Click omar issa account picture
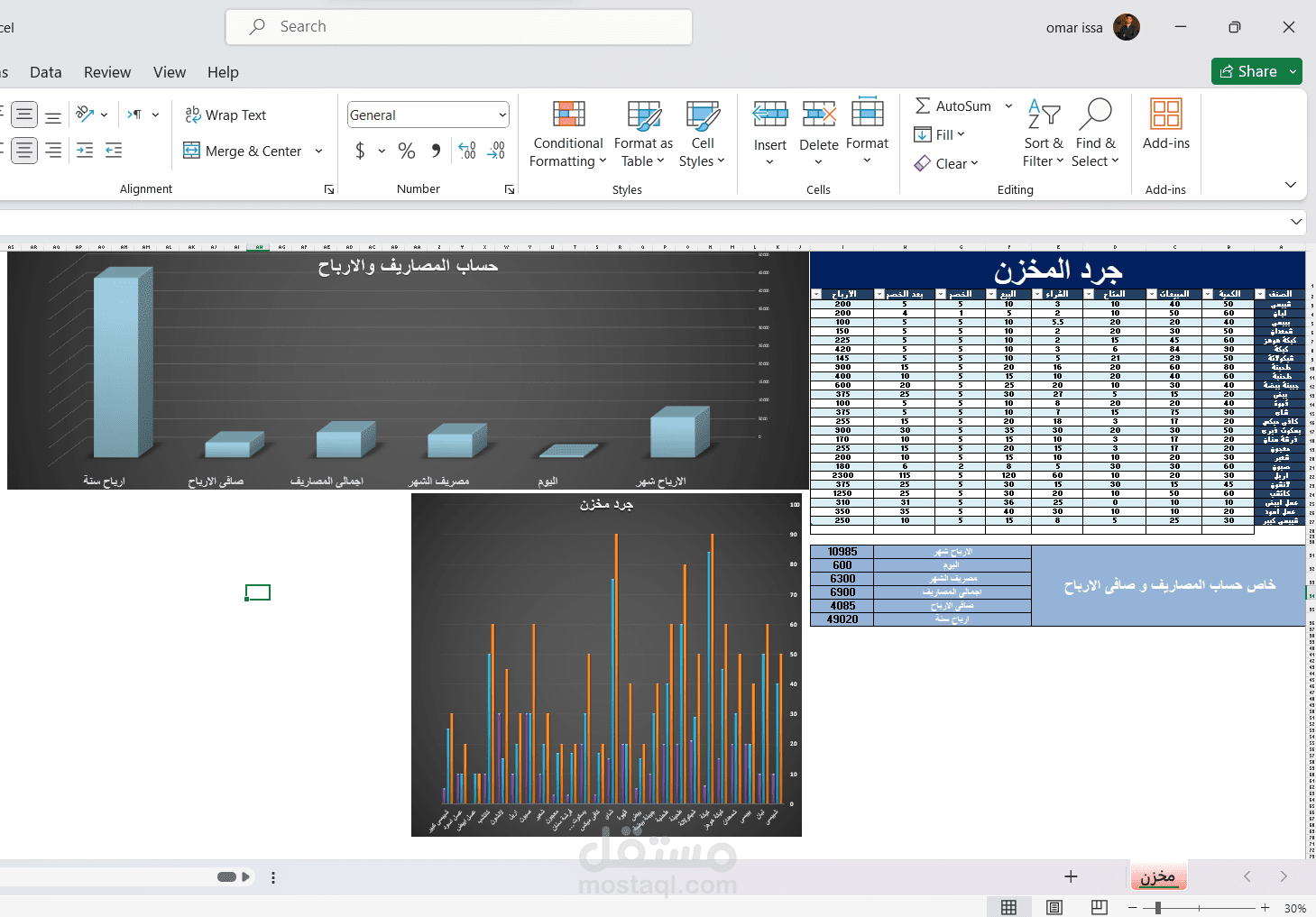The width and height of the screenshot is (1316, 917). pos(1127,27)
